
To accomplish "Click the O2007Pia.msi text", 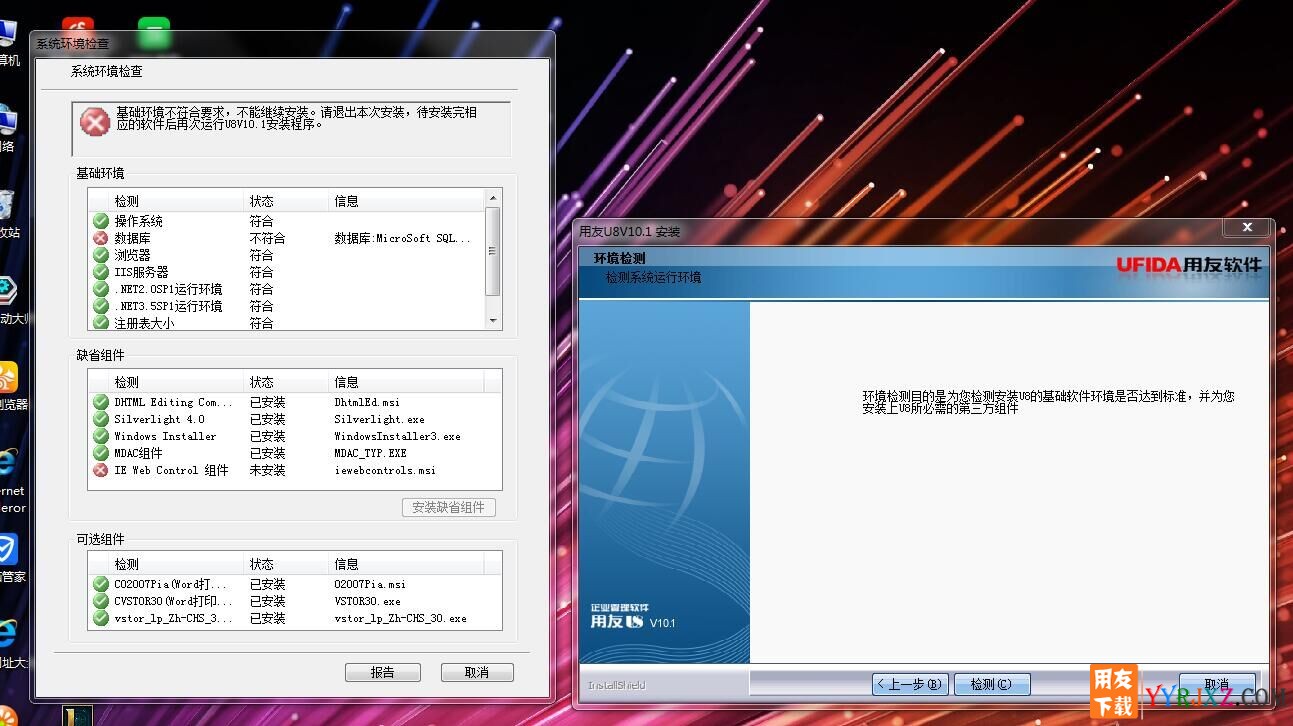I will point(370,584).
